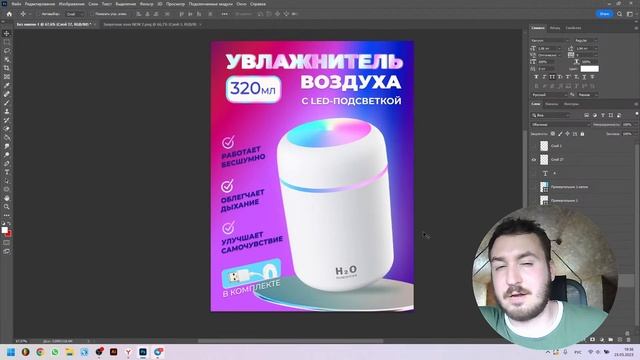Click the foreground color swatch

4,230
